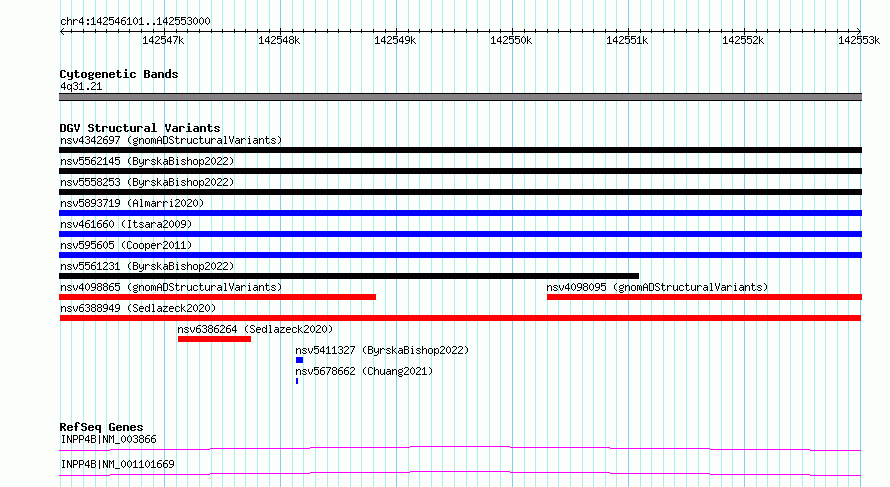Select the red bar under nsv4098865

click(x=217, y=297)
